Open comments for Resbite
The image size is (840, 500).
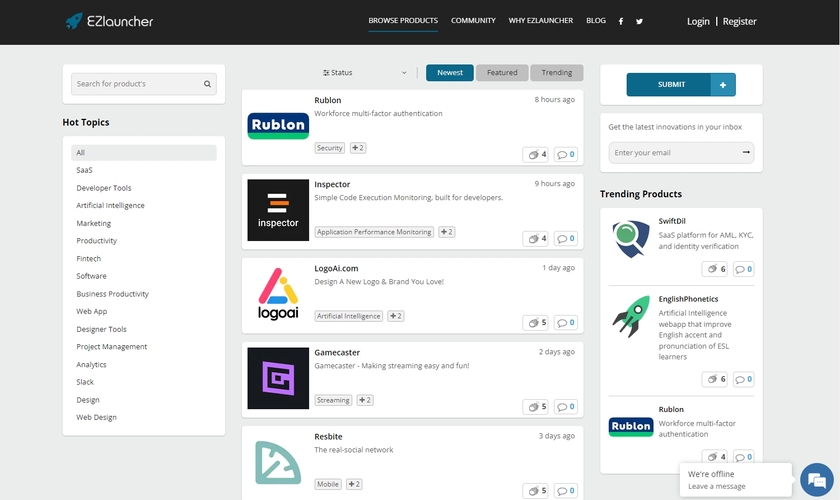pyautogui.click(x=566, y=490)
